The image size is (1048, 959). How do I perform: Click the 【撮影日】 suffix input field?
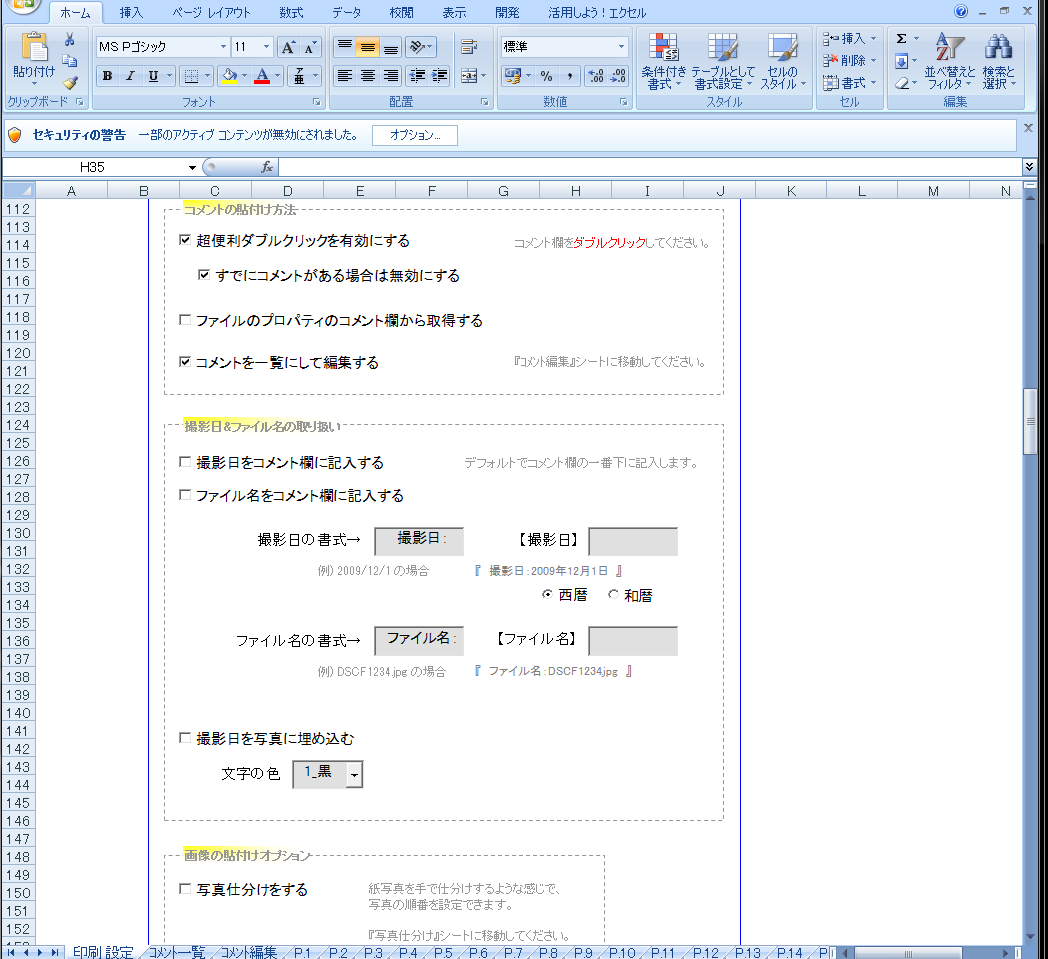pyautogui.click(x=632, y=541)
